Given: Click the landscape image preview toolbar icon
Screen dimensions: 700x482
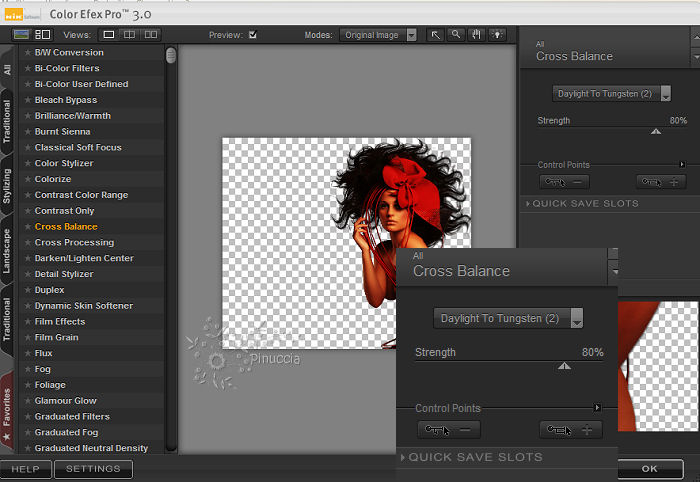Looking at the screenshot, I should coord(21,35).
